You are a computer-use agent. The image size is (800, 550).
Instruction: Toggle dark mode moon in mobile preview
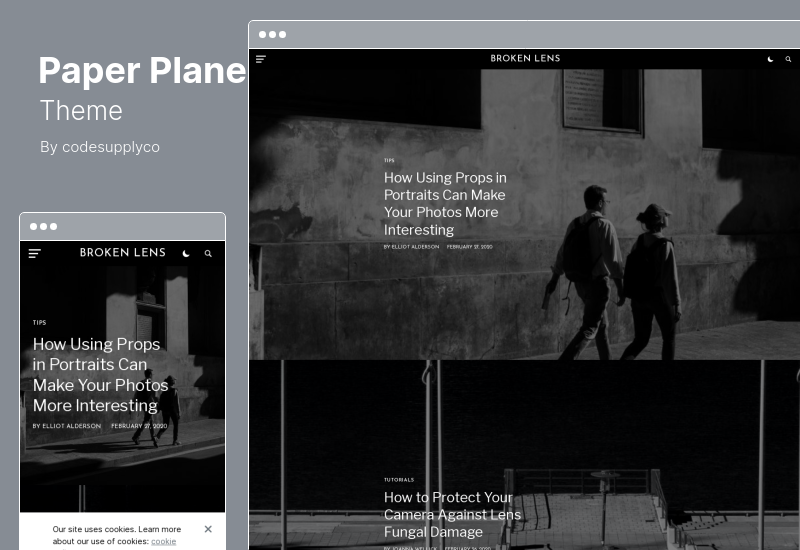pos(186,253)
